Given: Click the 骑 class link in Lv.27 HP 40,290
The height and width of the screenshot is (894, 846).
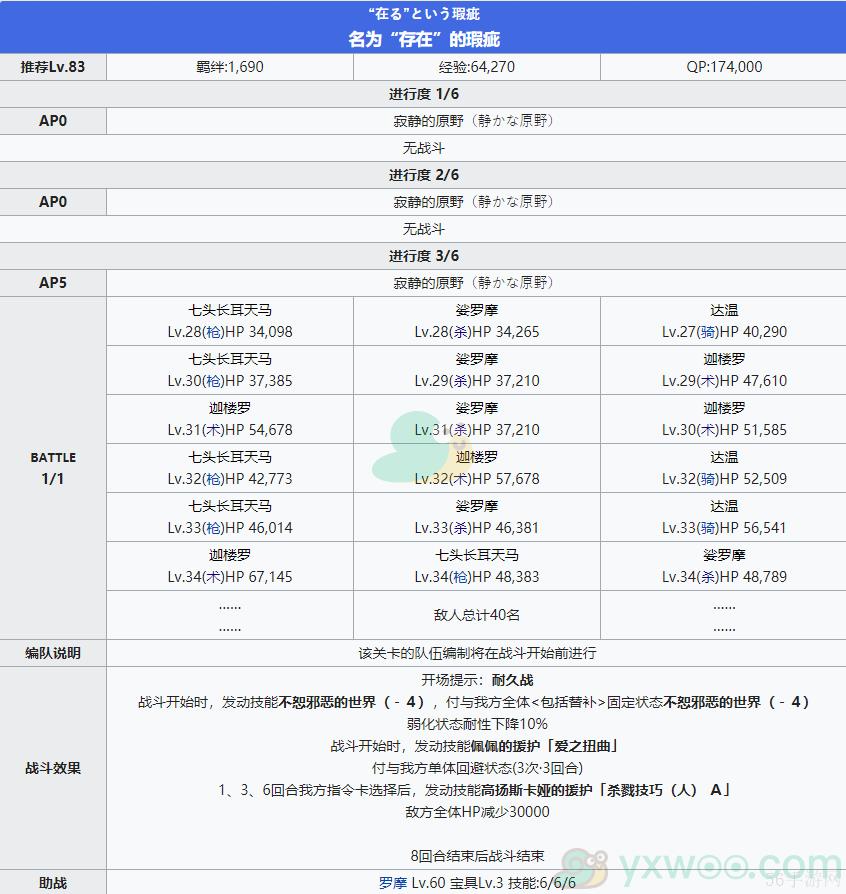Looking at the screenshot, I should (x=708, y=332).
